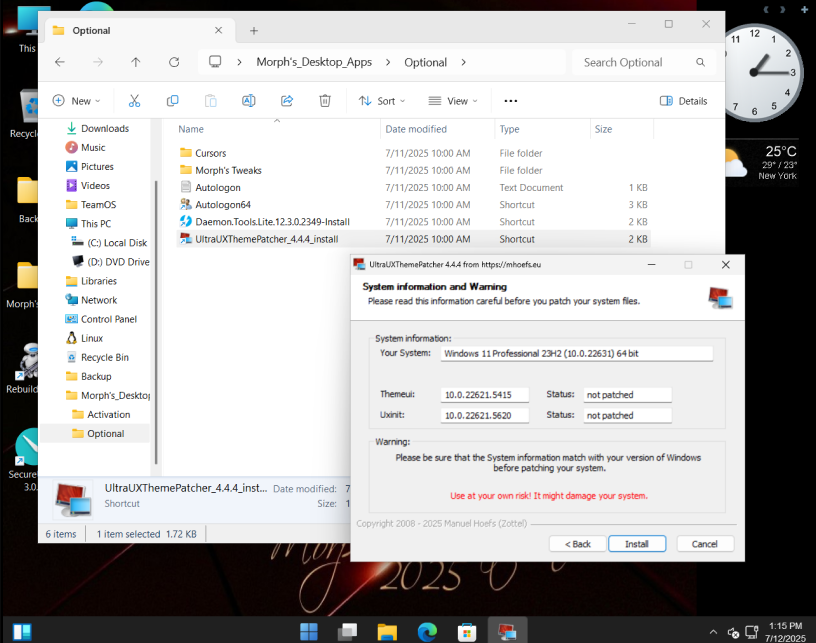Viewport: 816px width, 643px height.
Task: Launch Microsoft Edge from taskbar
Action: point(427,632)
